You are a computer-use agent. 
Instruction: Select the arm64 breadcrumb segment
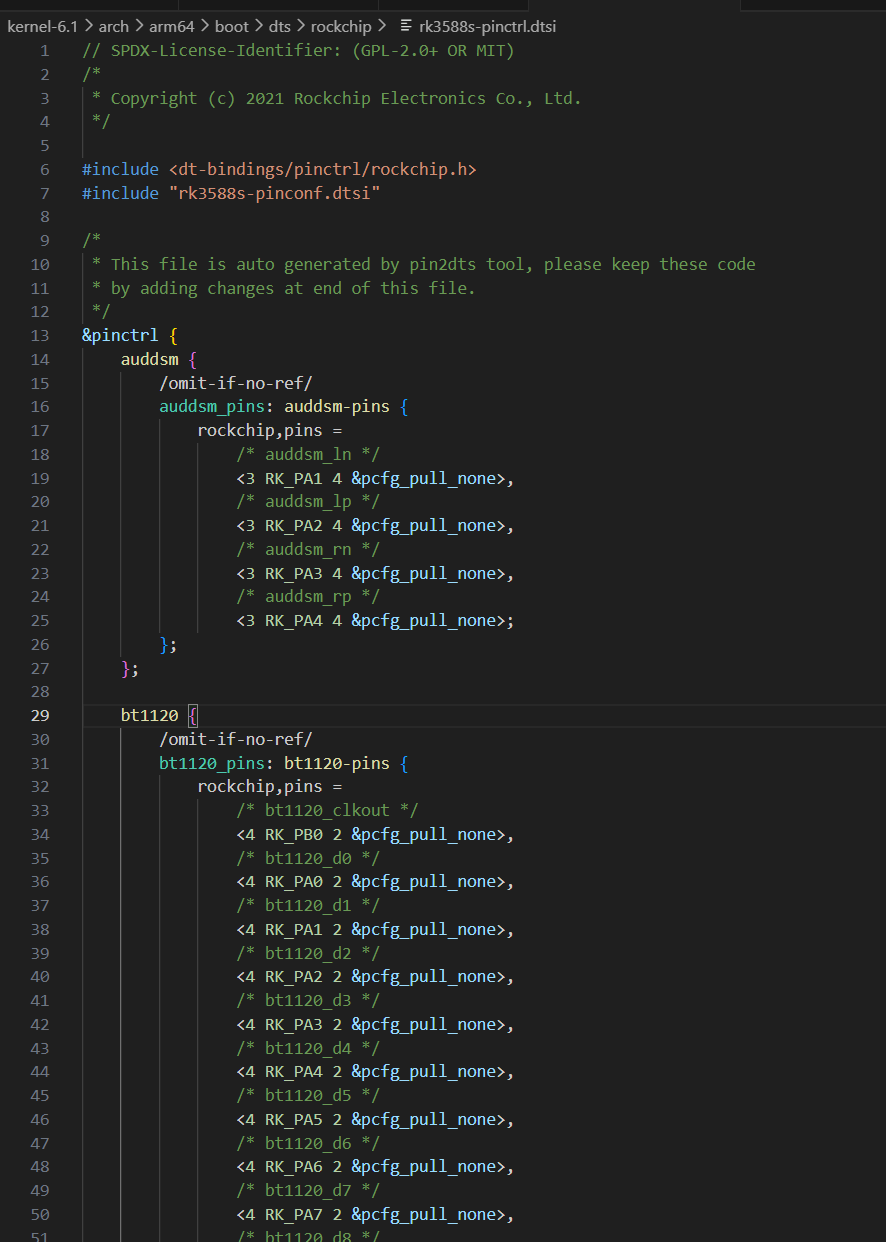(171, 26)
